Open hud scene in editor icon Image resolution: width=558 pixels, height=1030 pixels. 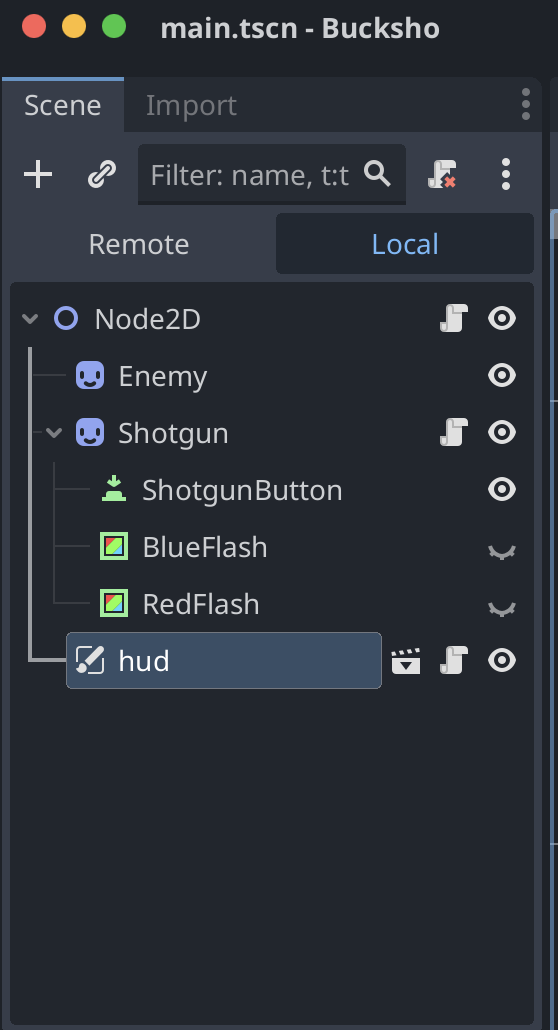pyautogui.click(x=406, y=661)
